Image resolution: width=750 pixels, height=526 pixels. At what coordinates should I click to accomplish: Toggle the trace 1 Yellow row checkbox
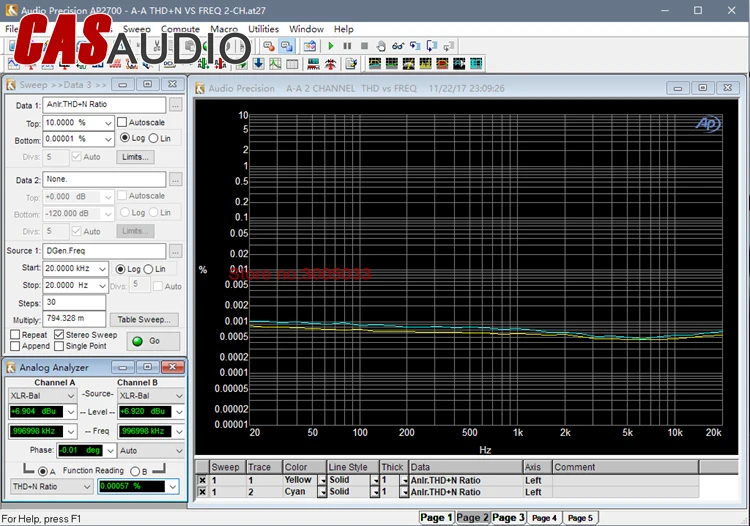tap(202, 480)
